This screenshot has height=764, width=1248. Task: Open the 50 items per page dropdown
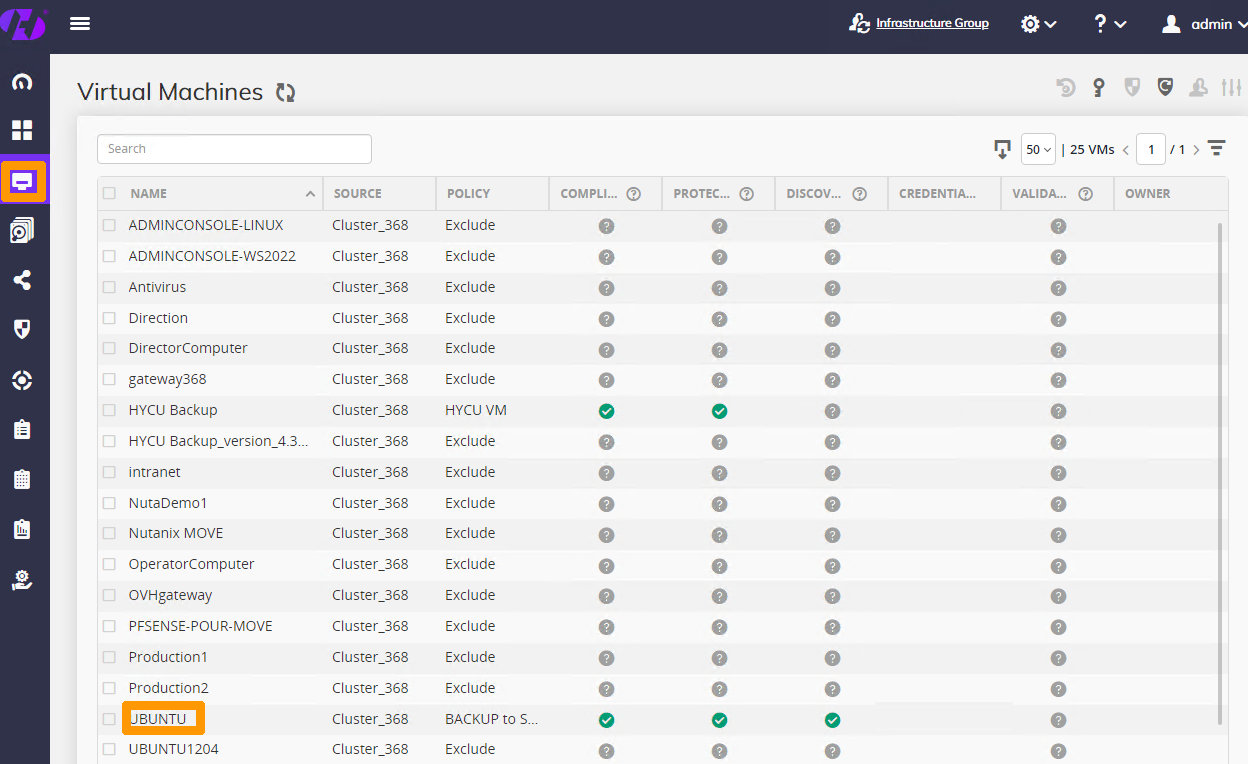point(1038,150)
